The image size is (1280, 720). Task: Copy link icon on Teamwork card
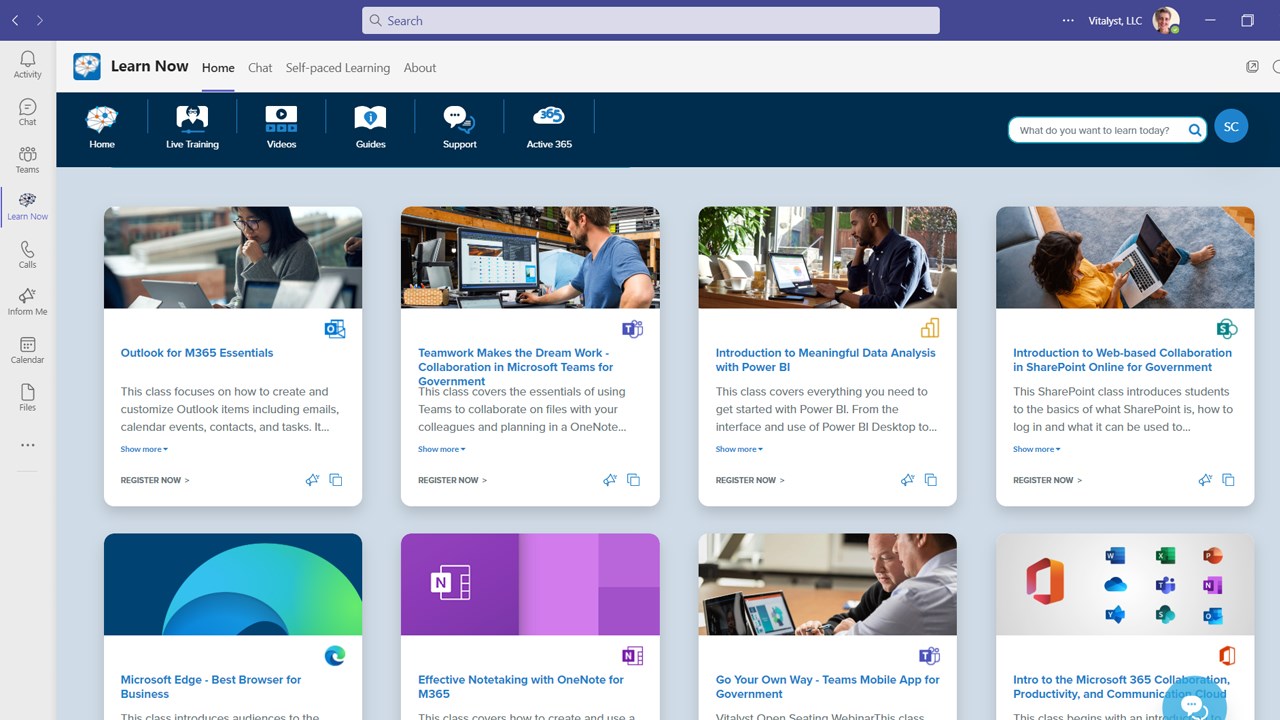click(x=633, y=480)
